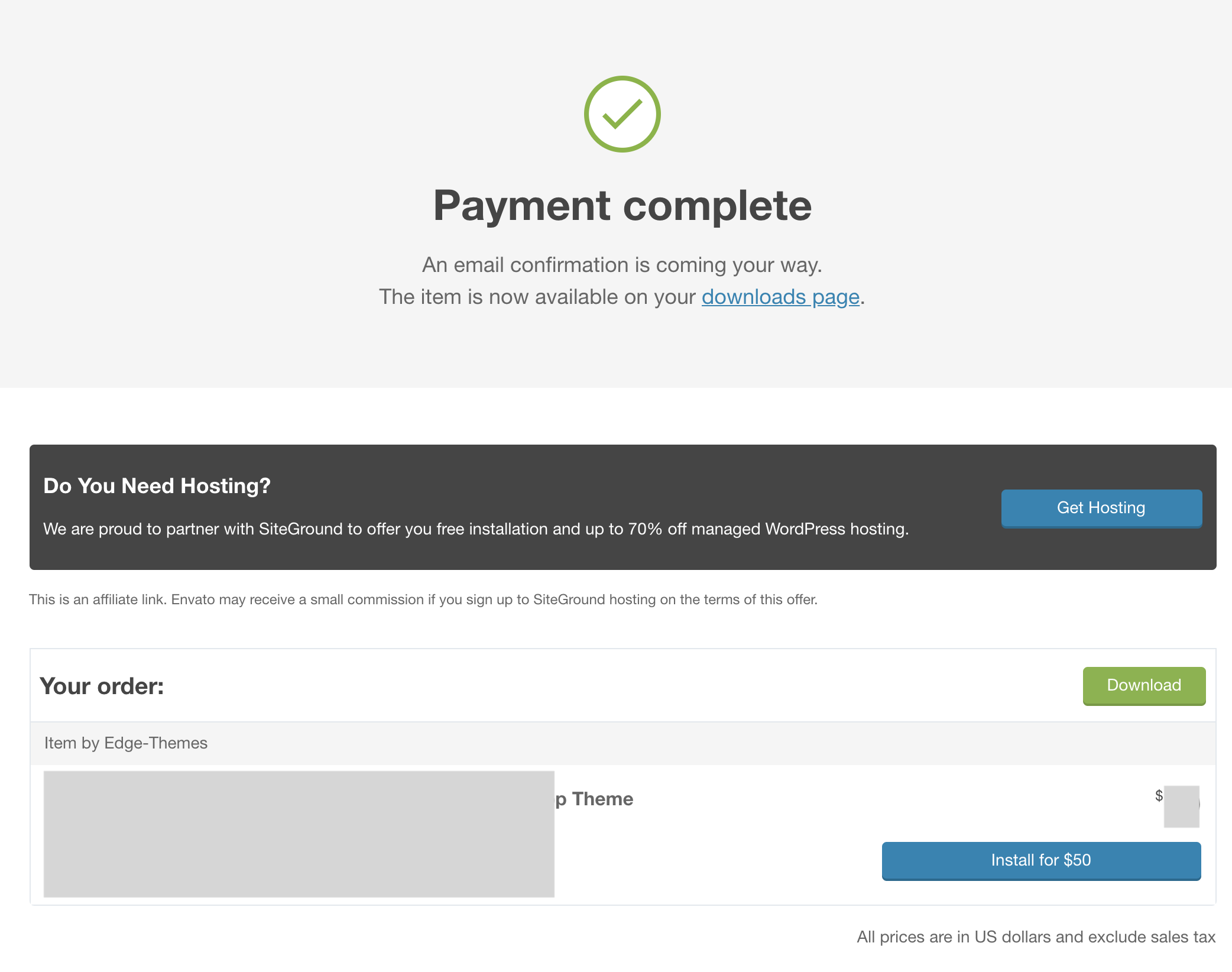Click the Theme item title
Screen dimensions: 1232x972
[x=594, y=799]
